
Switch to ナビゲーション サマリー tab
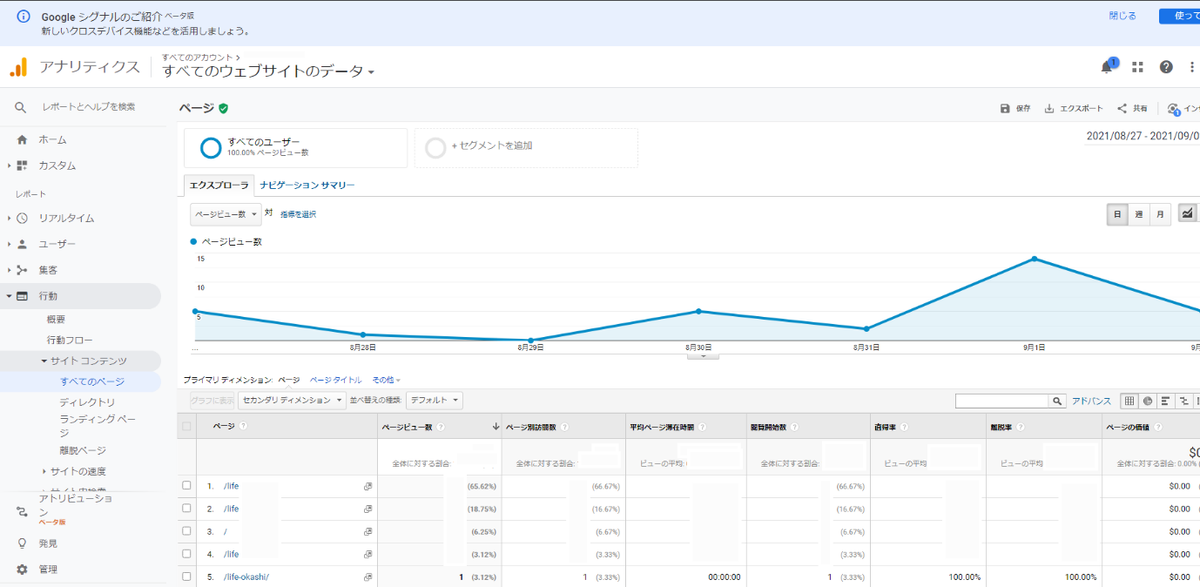tap(307, 186)
